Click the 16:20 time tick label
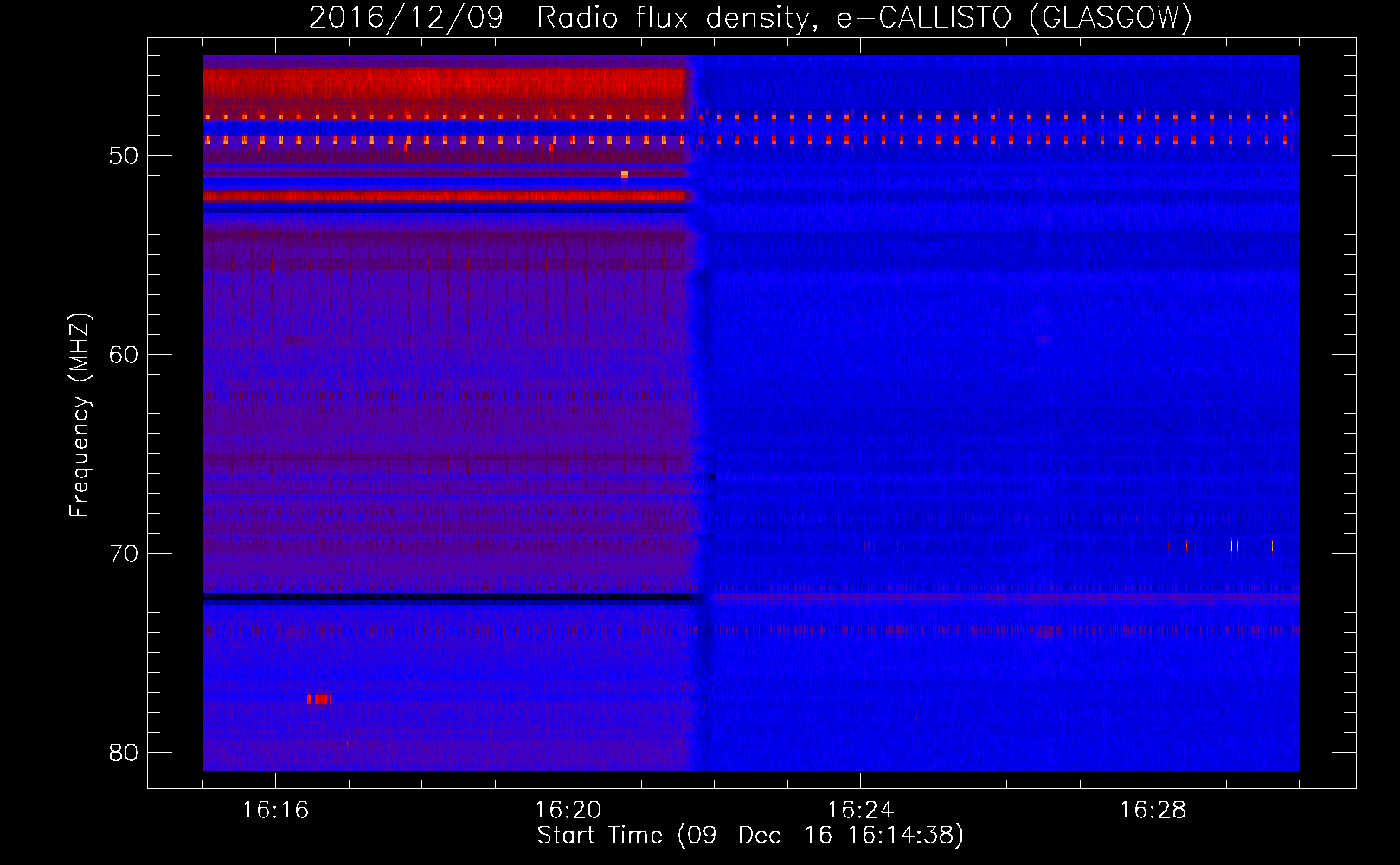1400x865 pixels. [x=568, y=810]
